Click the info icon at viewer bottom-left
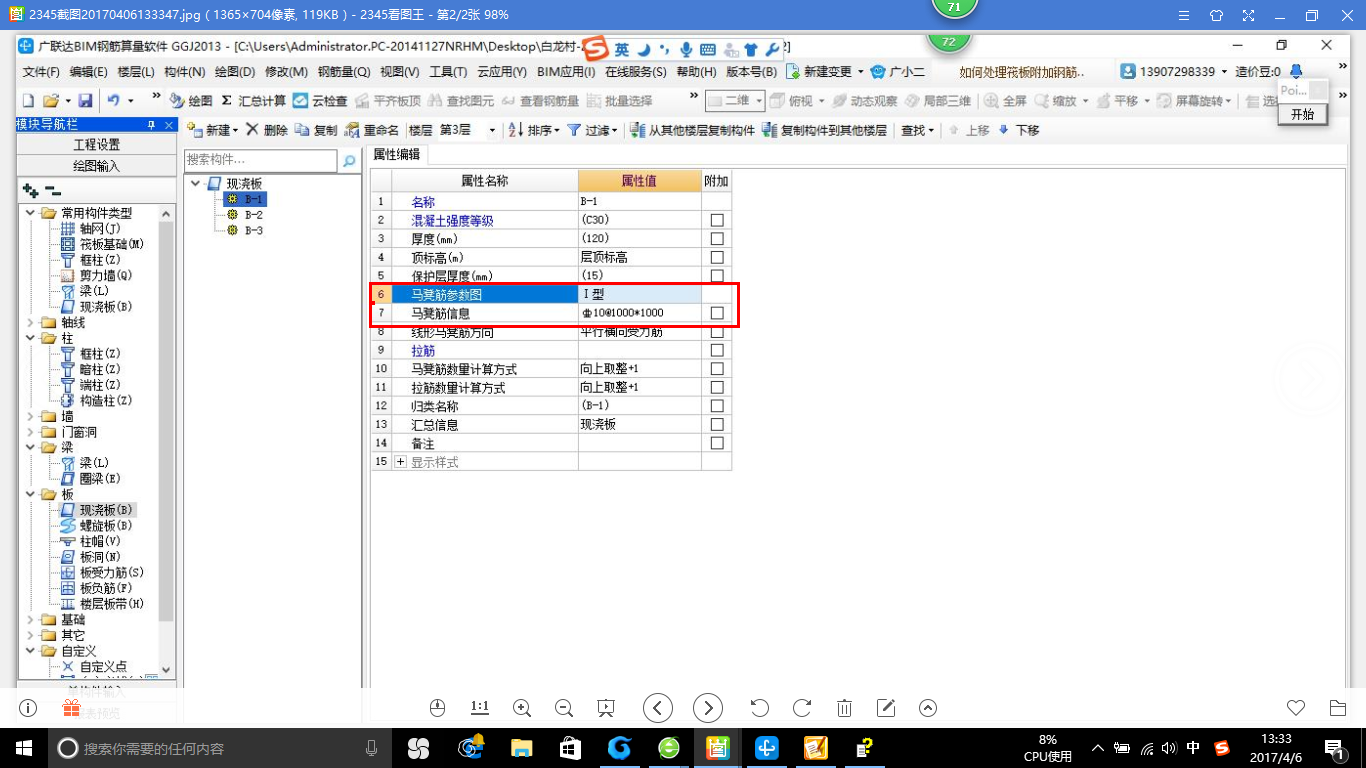The image size is (1366, 768). tap(28, 708)
